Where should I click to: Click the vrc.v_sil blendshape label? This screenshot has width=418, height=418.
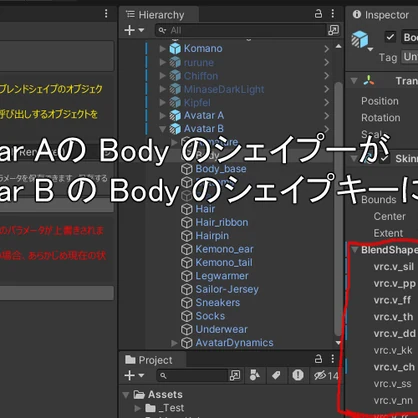pos(394,267)
